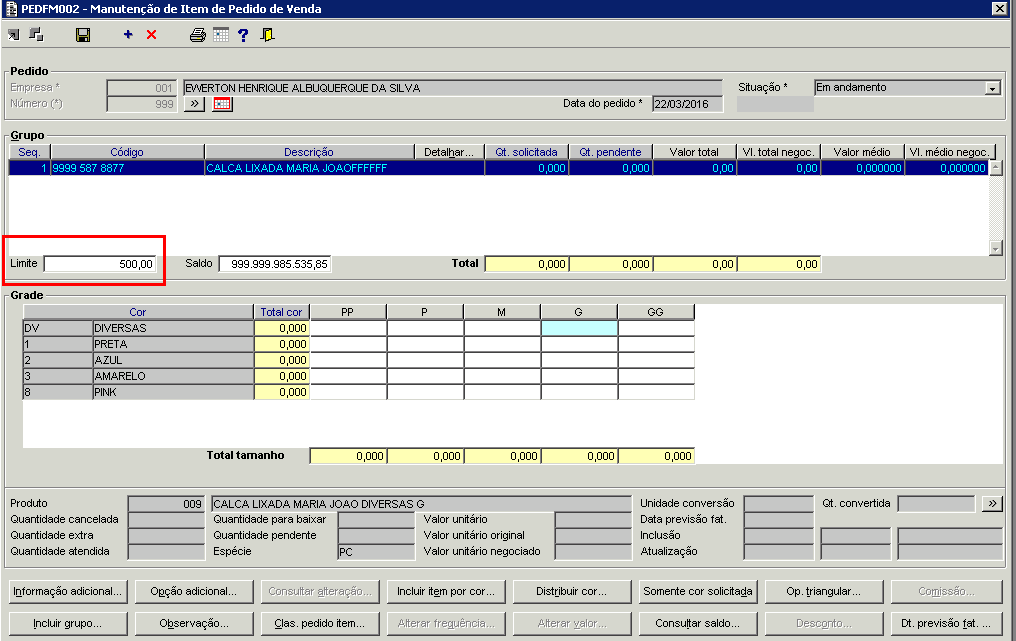Click the yellow exit door icon
The image size is (1016, 641).
click(x=267, y=35)
